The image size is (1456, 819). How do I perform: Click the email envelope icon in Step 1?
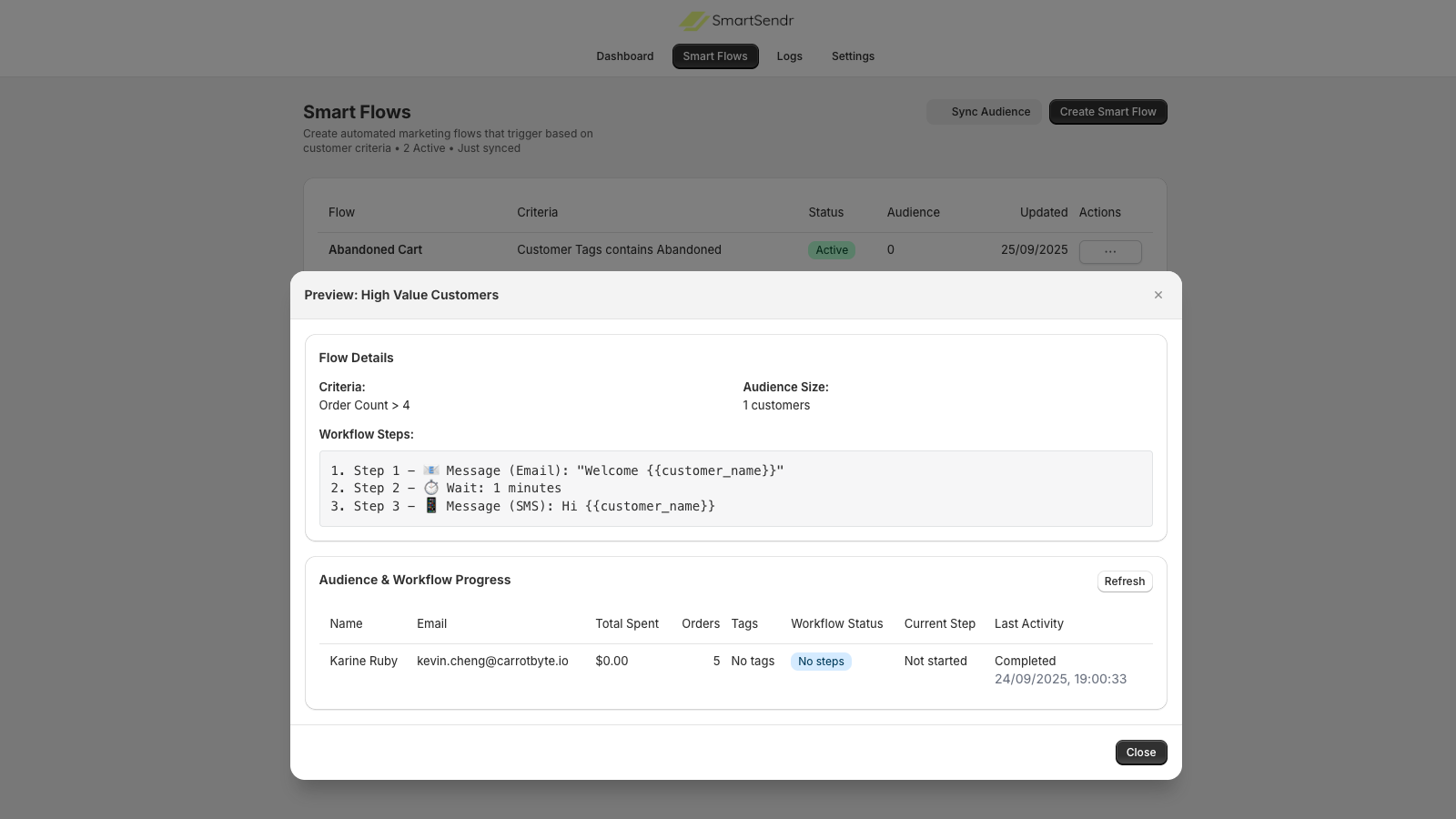[431, 470]
